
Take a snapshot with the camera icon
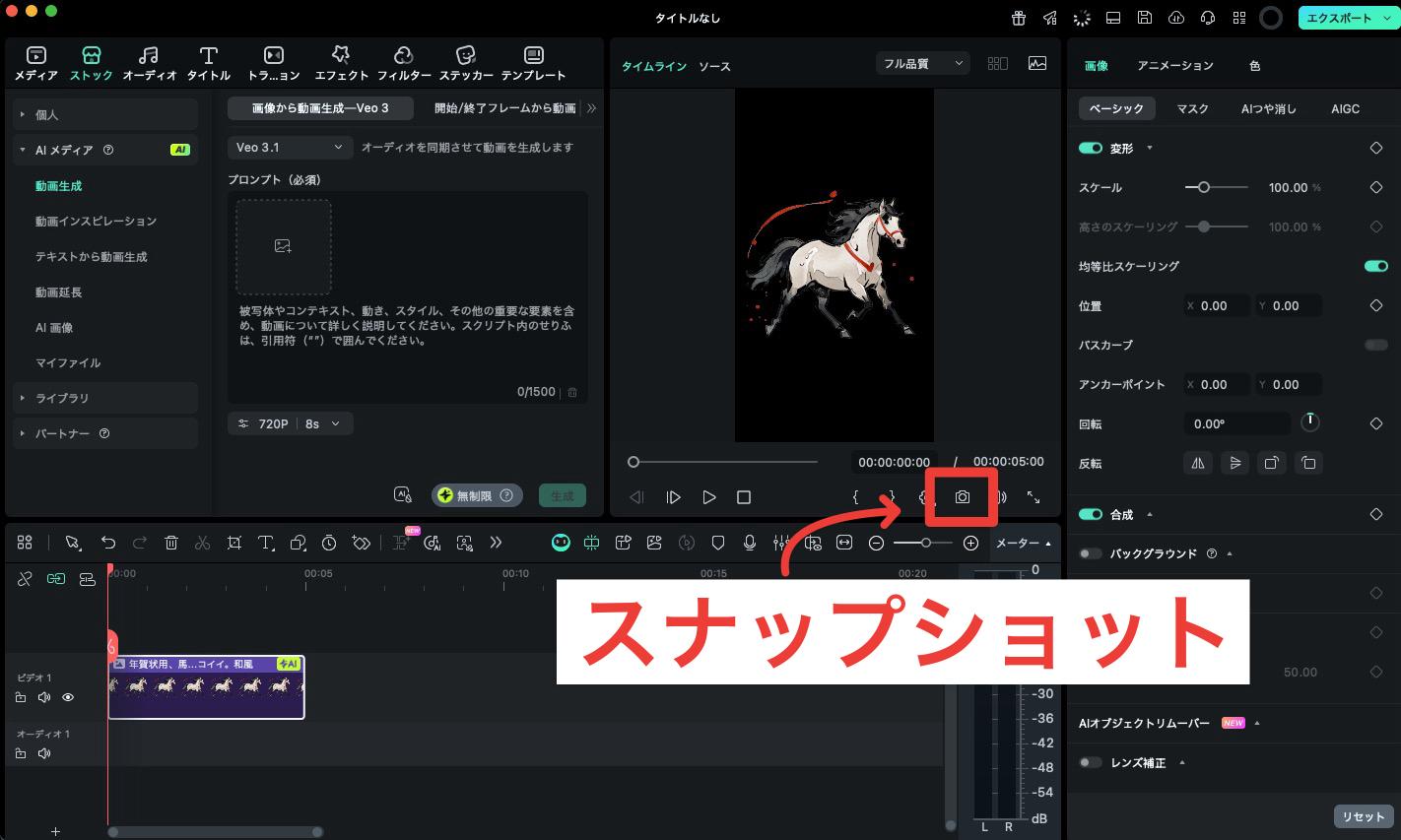[961, 497]
